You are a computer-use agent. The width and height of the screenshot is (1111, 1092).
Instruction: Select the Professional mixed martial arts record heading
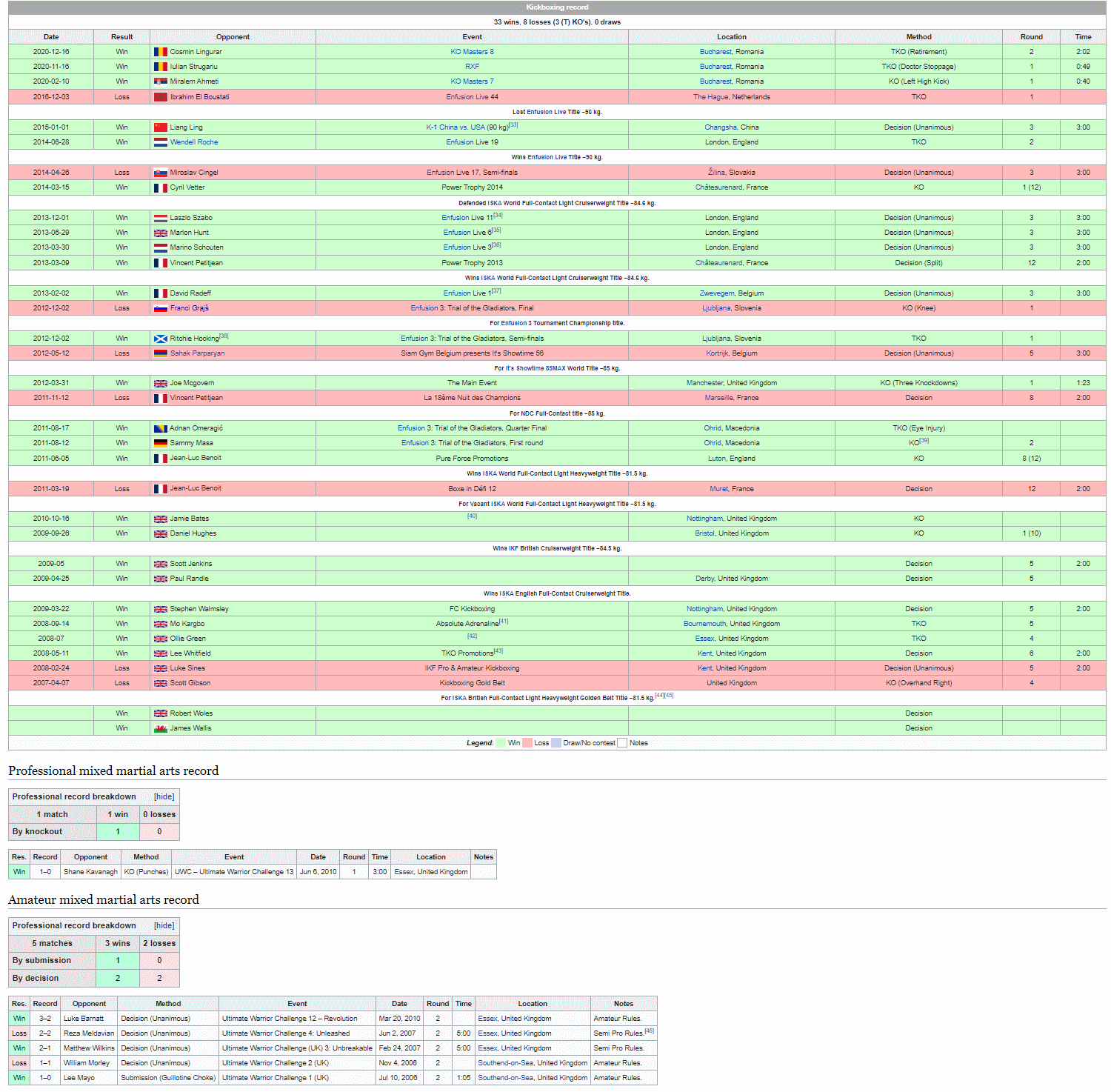[x=113, y=770]
